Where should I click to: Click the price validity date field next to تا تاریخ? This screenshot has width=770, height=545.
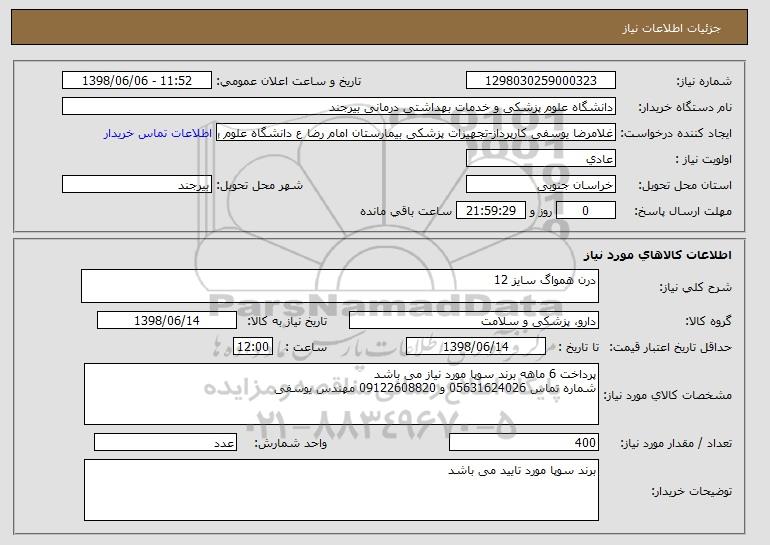coord(476,347)
